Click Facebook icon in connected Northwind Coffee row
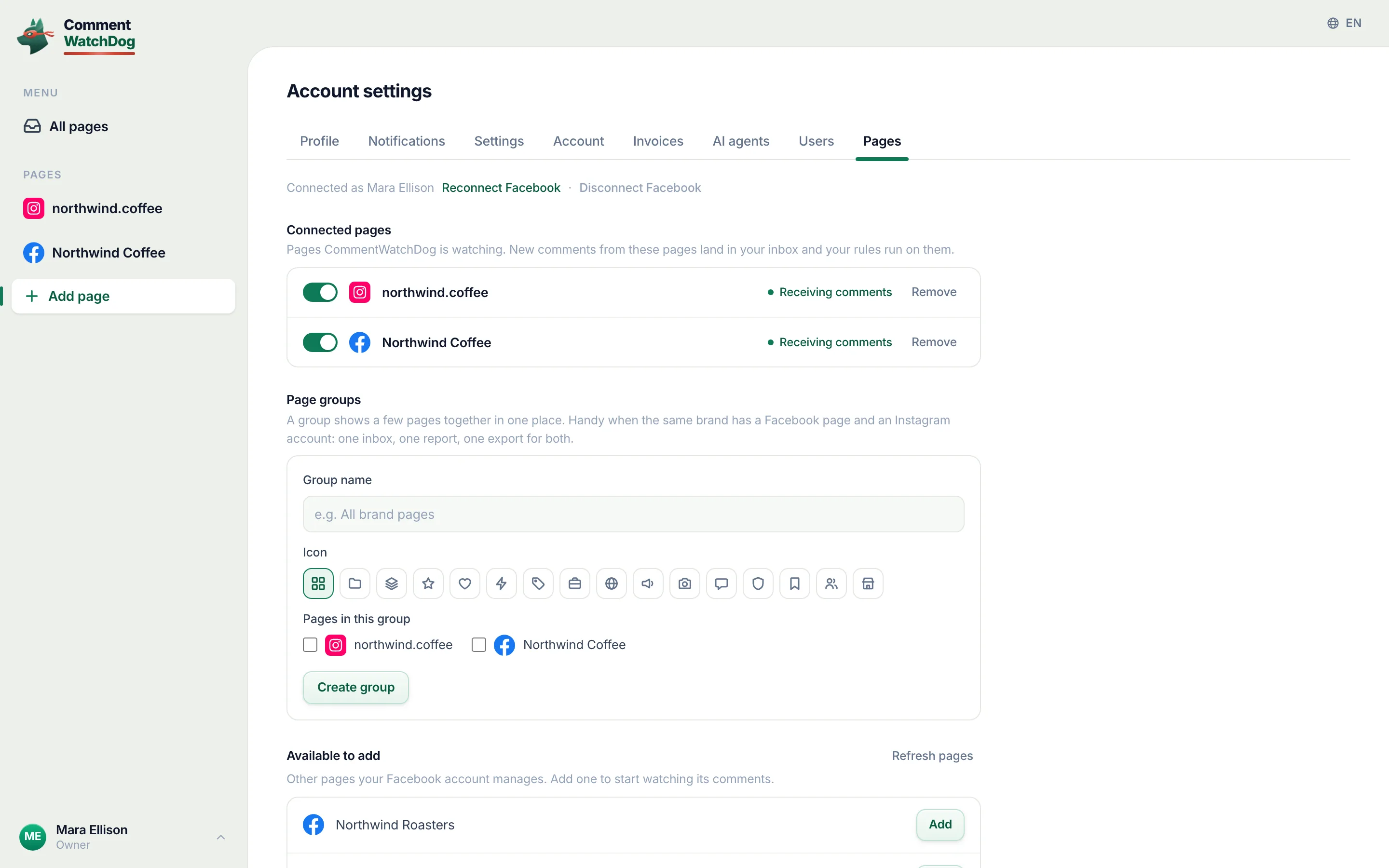1389x868 pixels. tap(360, 343)
